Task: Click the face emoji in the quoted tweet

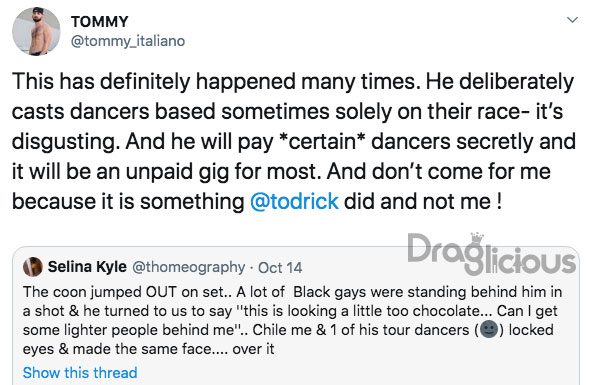Action: coord(489,330)
